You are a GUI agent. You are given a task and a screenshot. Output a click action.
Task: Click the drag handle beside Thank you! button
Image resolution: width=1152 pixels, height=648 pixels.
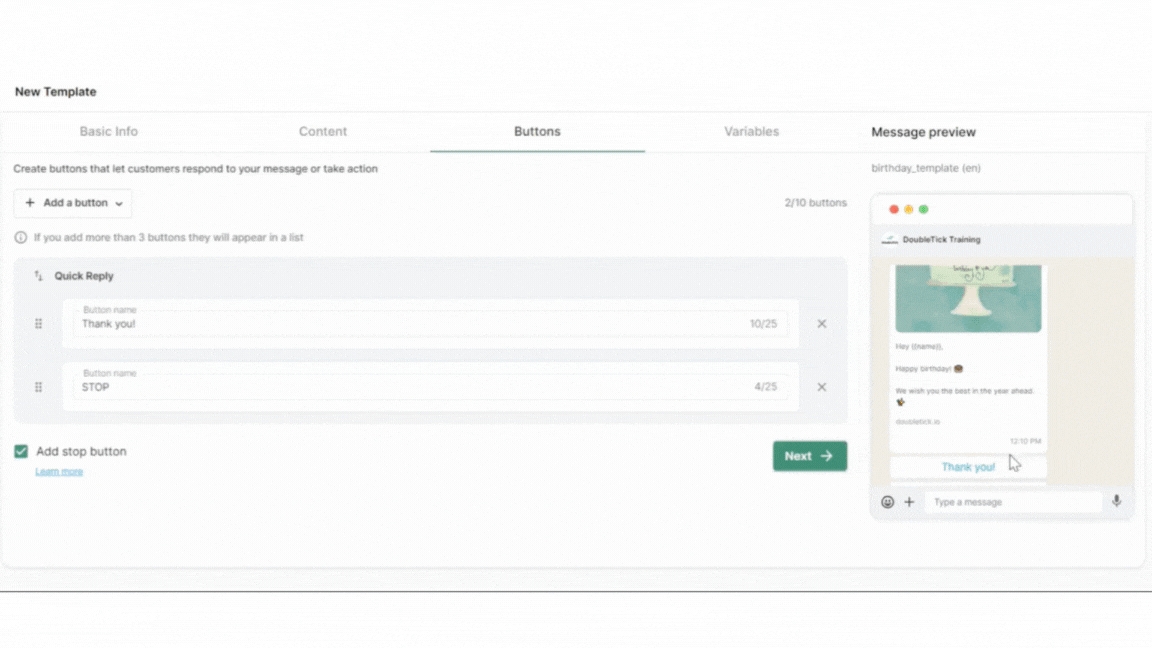39,324
